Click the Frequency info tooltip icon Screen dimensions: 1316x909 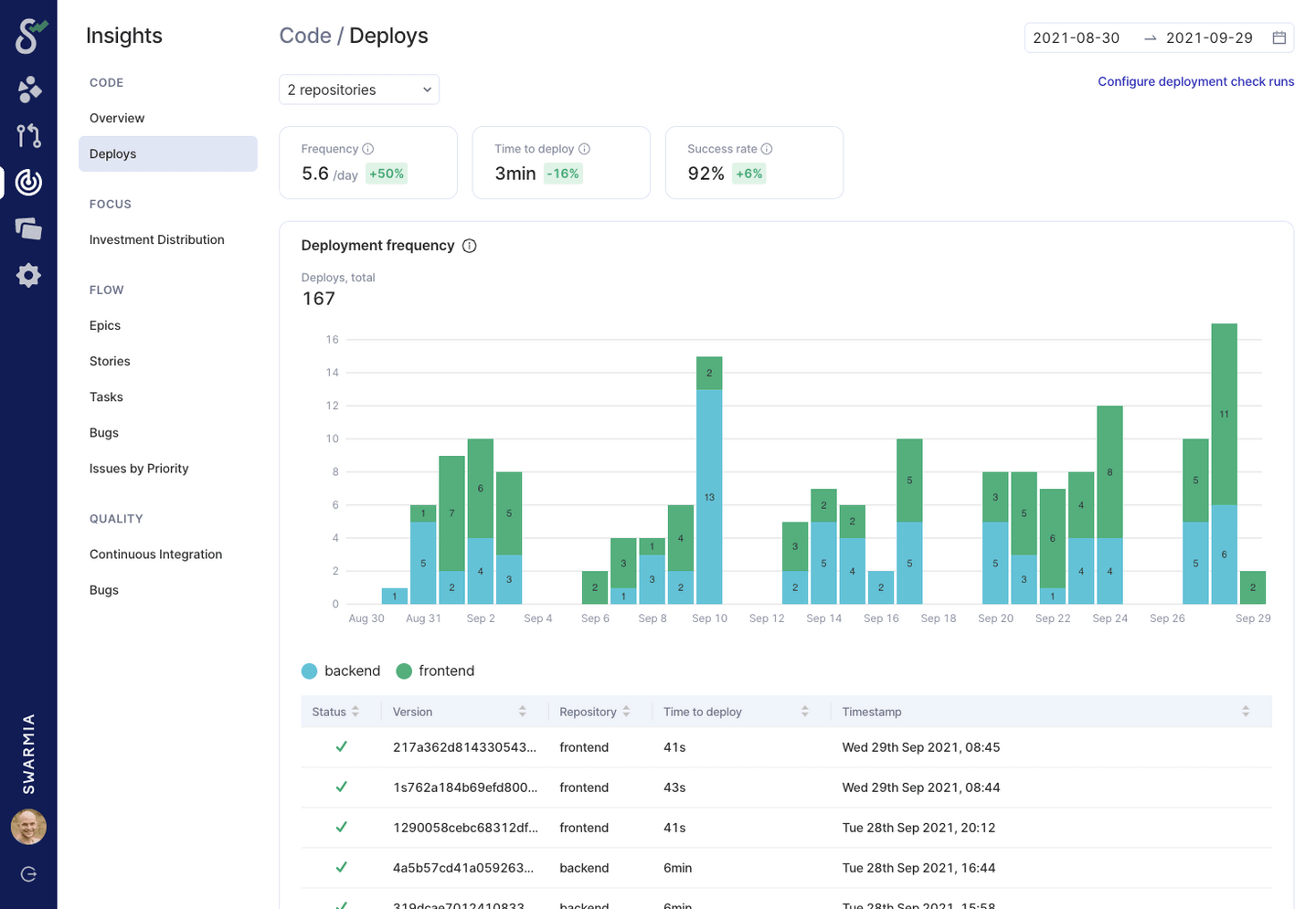point(369,148)
